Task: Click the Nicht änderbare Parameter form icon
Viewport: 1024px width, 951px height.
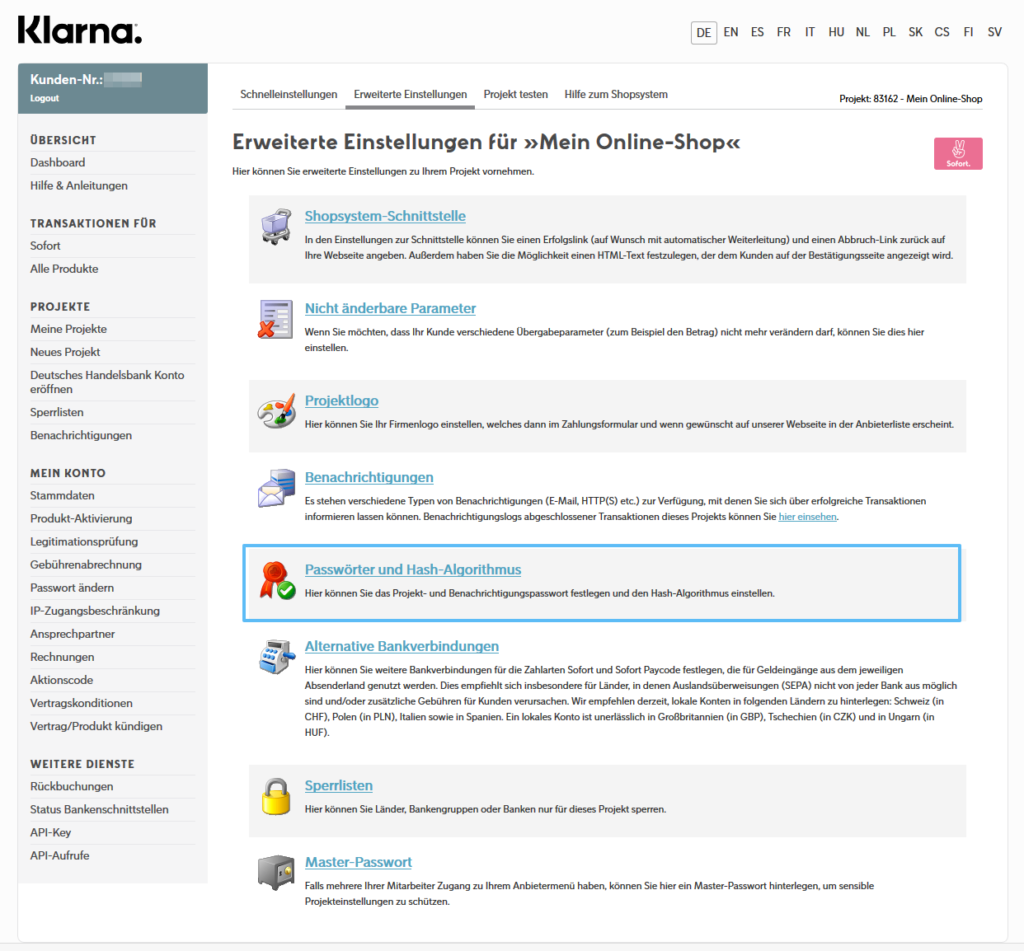Action: click(275, 318)
